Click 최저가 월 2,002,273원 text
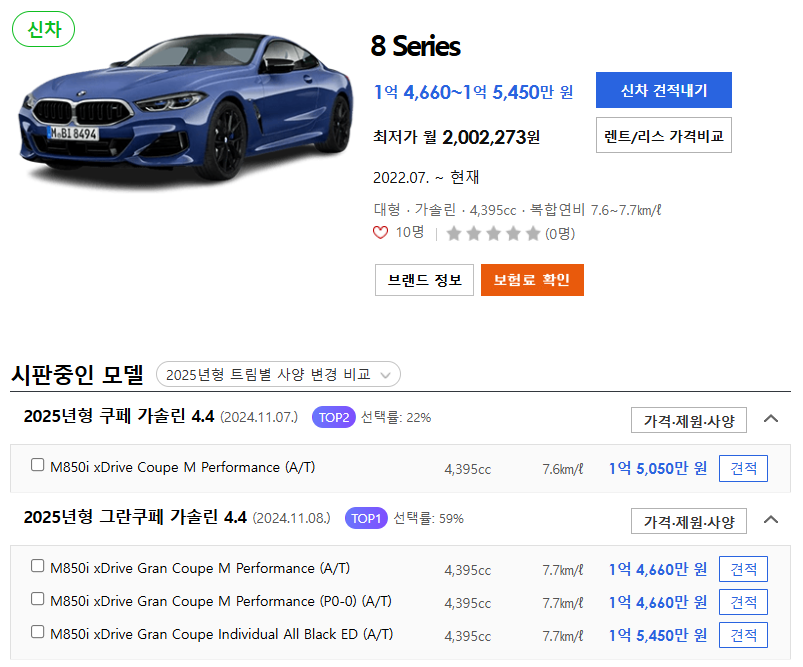803x667 pixels. pyautogui.click(x=456, y=137)
